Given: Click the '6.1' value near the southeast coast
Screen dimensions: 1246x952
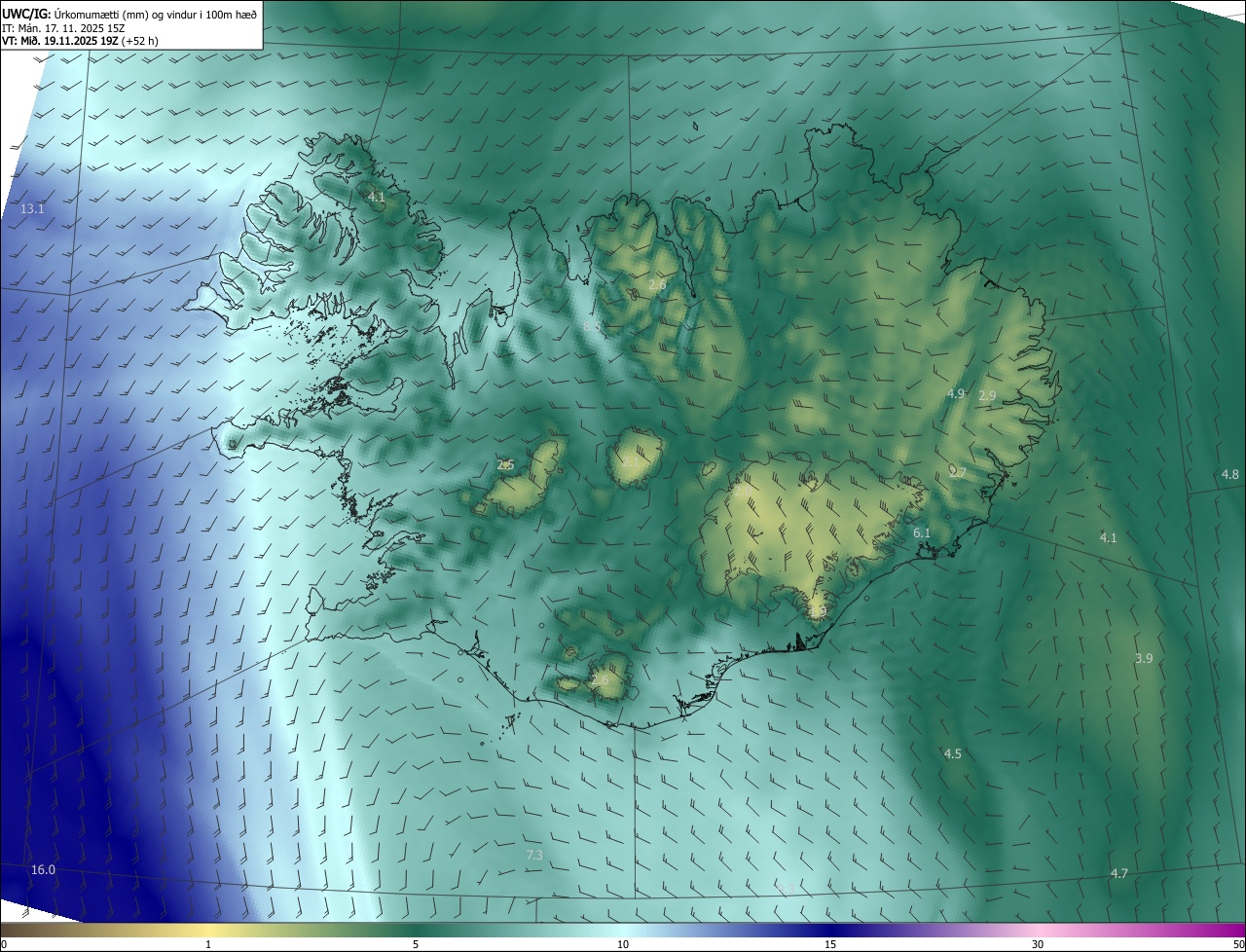Looking at the screenshot, I should pos(922,533).
